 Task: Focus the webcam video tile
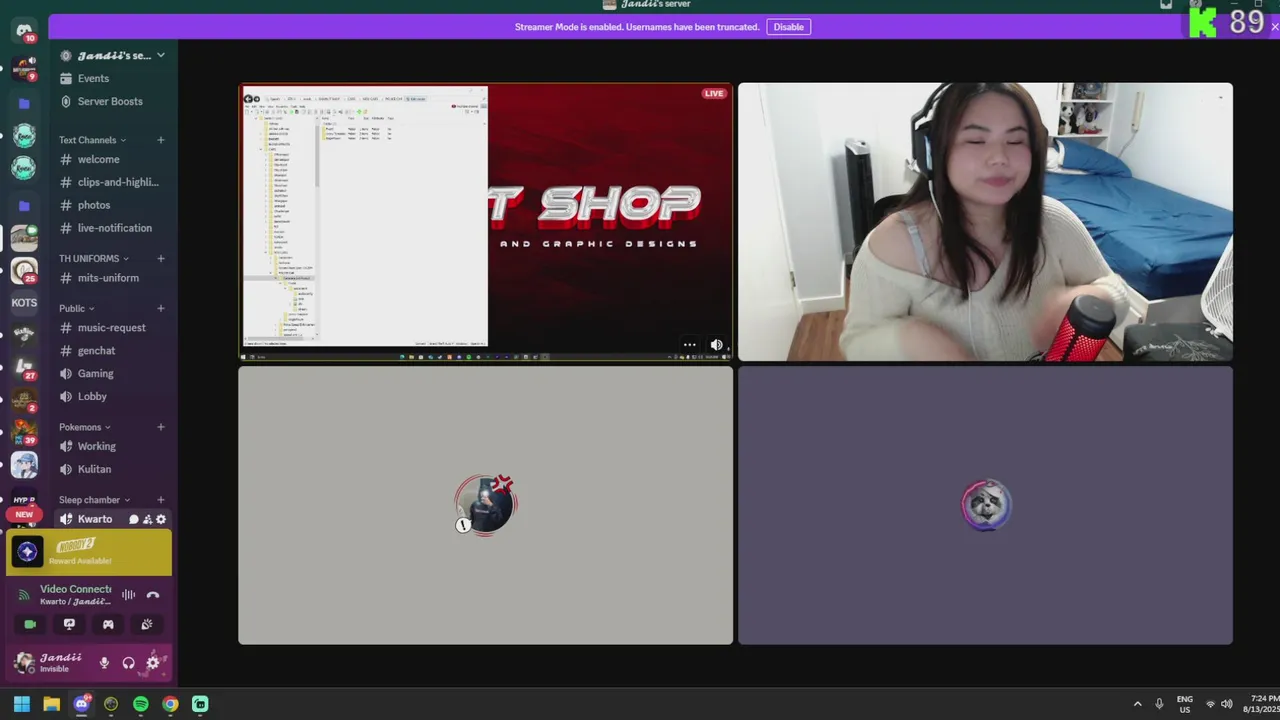coord(985,222)
